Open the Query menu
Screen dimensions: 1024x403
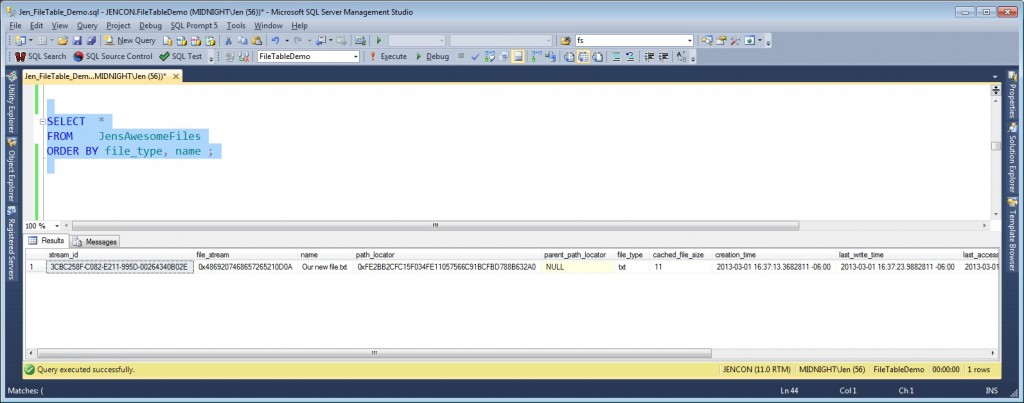[87, 25]
